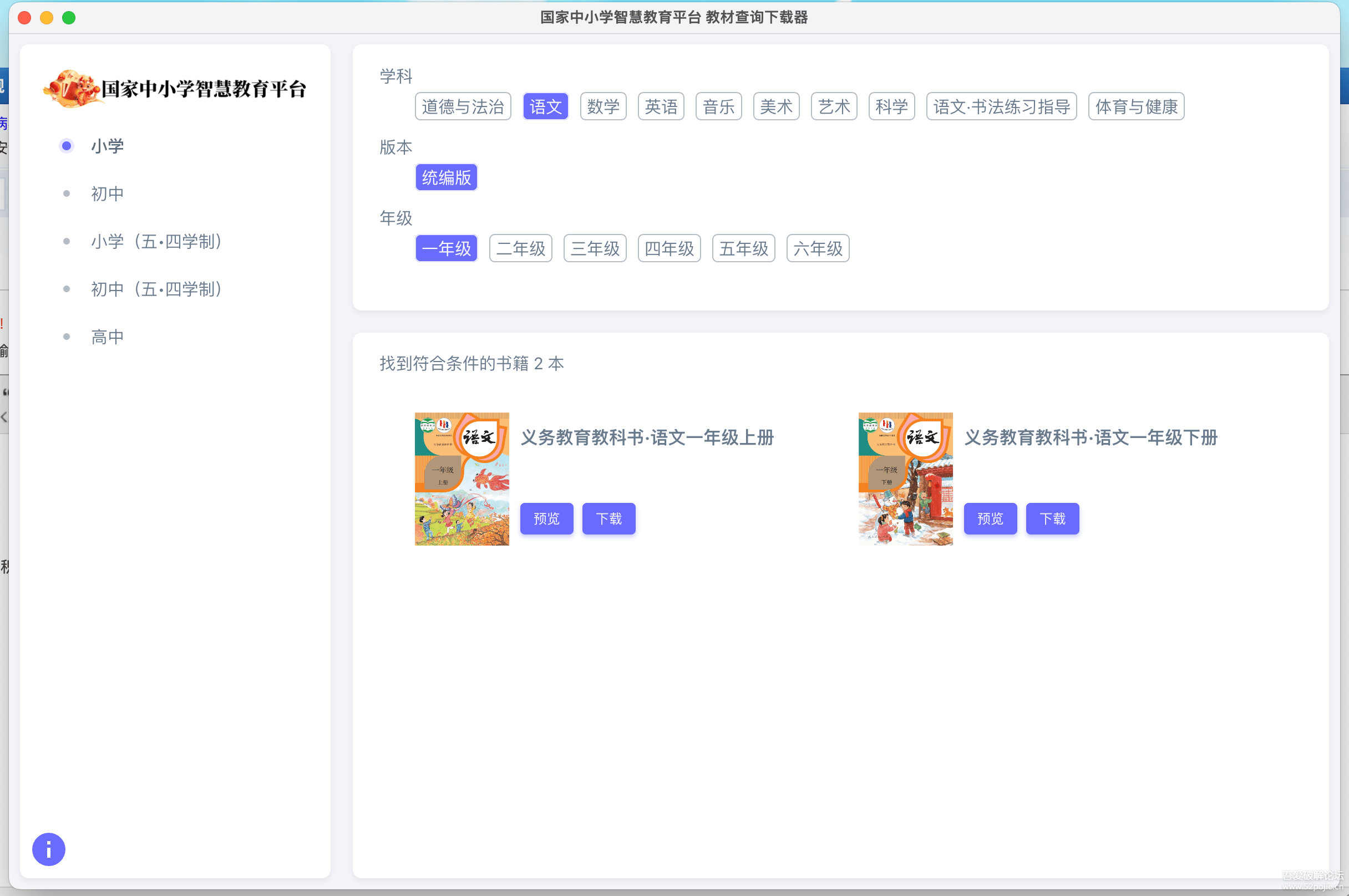1349x896 pixels.
Task: Select 小学 in the sidebar
Action: pos(108,146)
